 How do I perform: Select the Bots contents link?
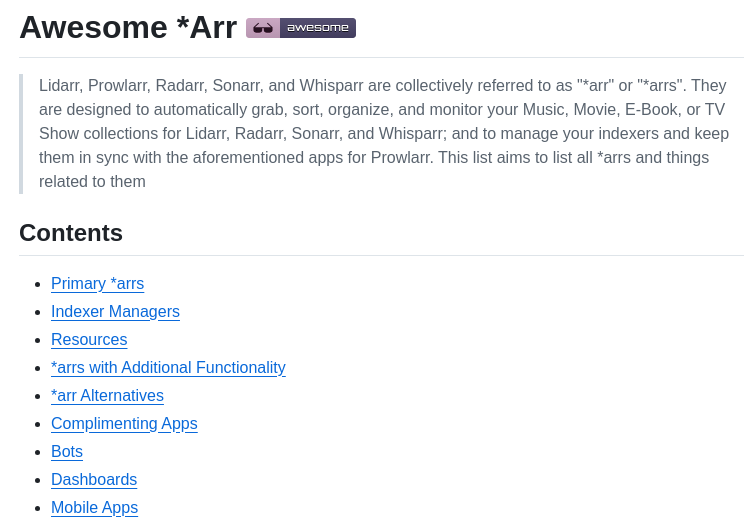(67, 452)
